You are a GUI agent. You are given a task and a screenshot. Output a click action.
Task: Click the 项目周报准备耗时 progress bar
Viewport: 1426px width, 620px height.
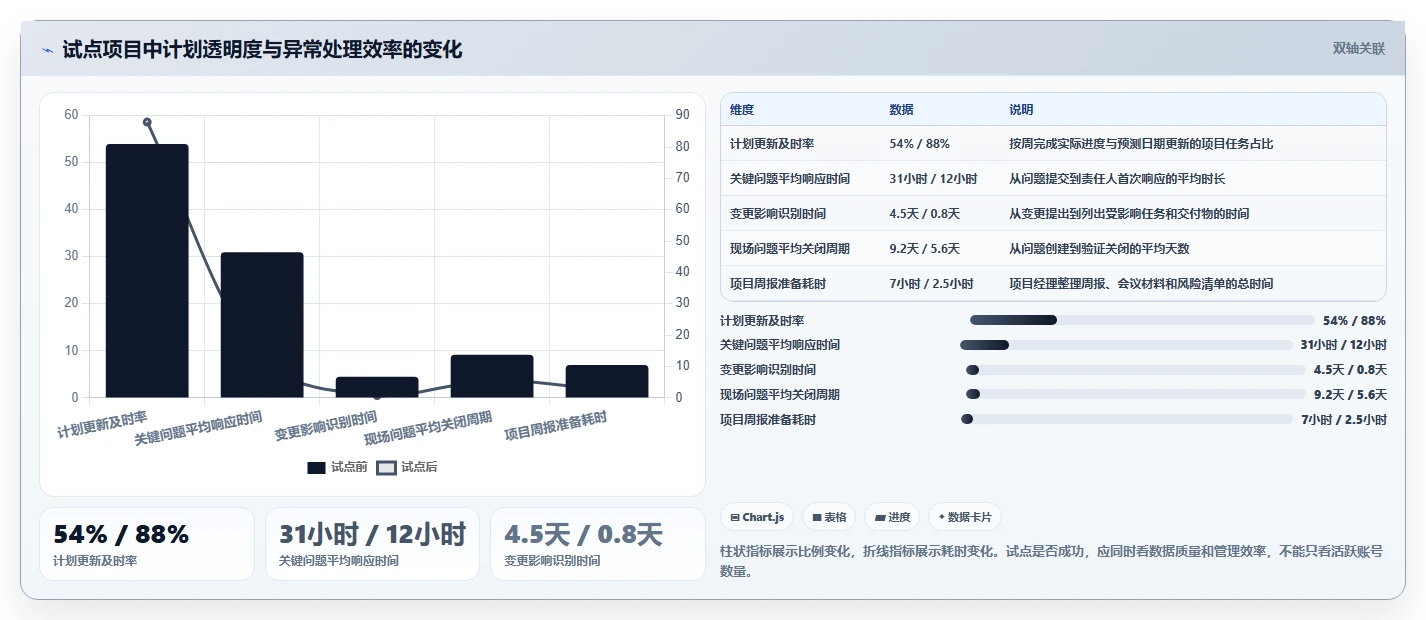click(x=1127, y=420)
